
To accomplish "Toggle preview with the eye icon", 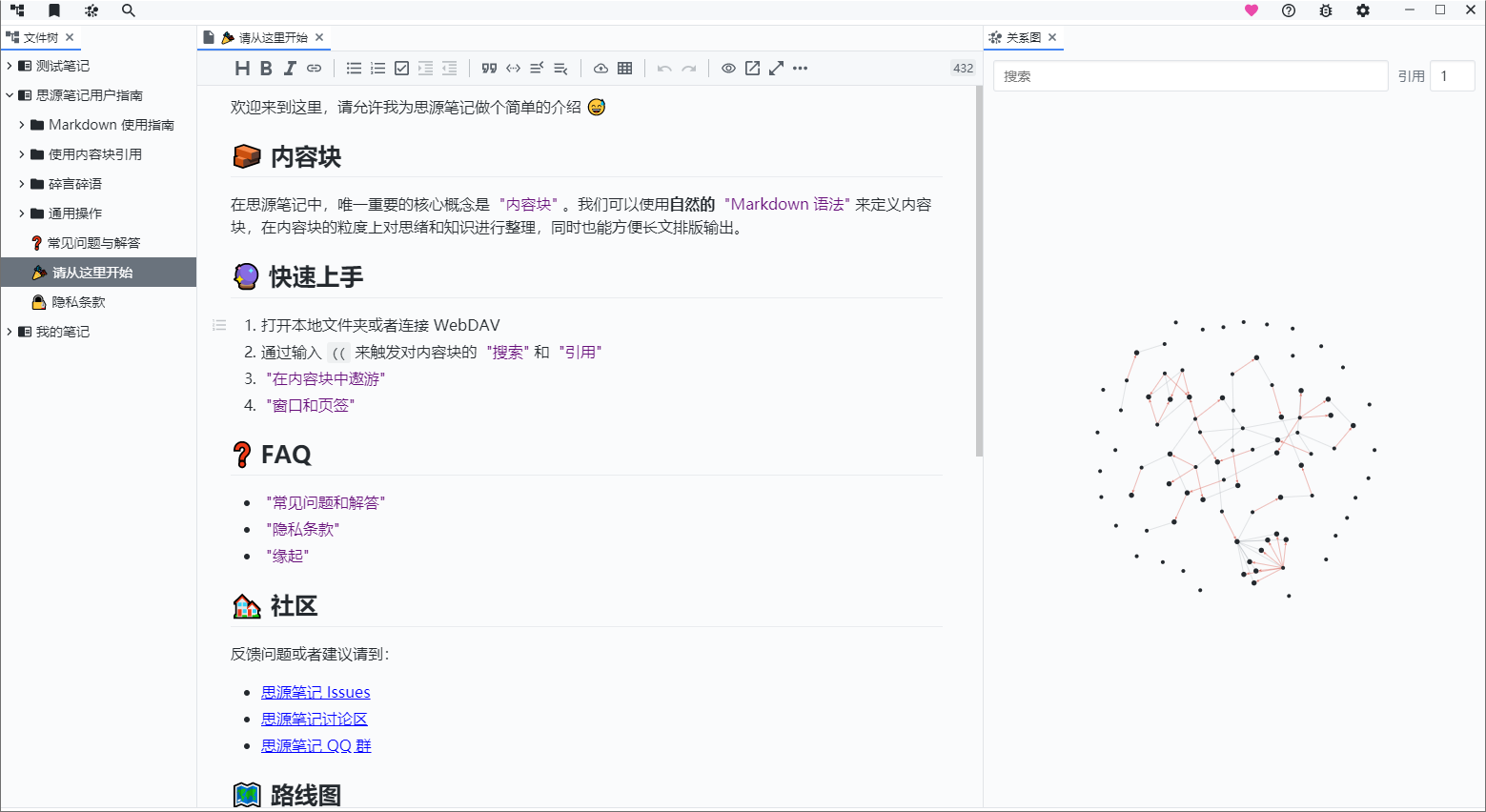I will pyautogui.click(x=728, y=69).
